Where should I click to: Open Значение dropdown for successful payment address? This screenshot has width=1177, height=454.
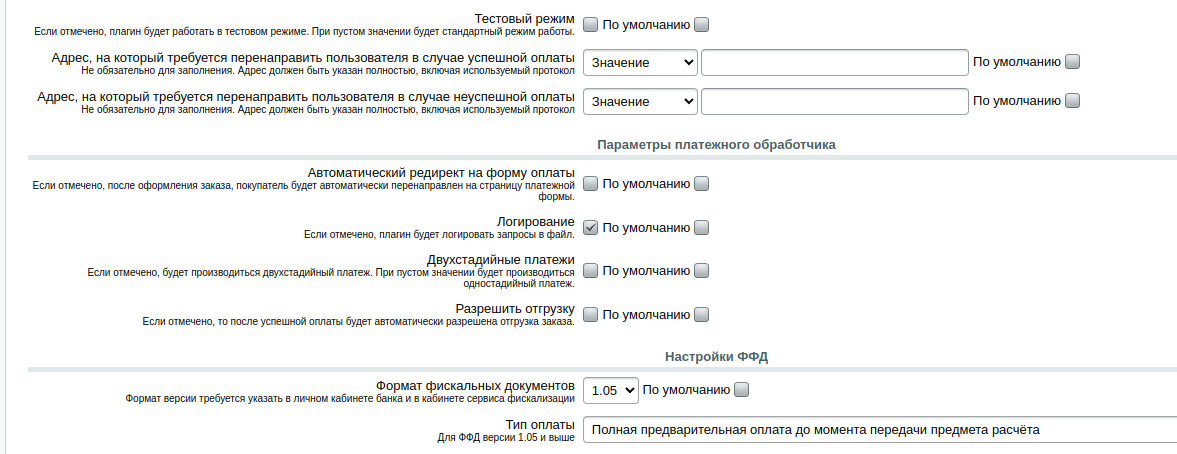click(x=640, y=62)
